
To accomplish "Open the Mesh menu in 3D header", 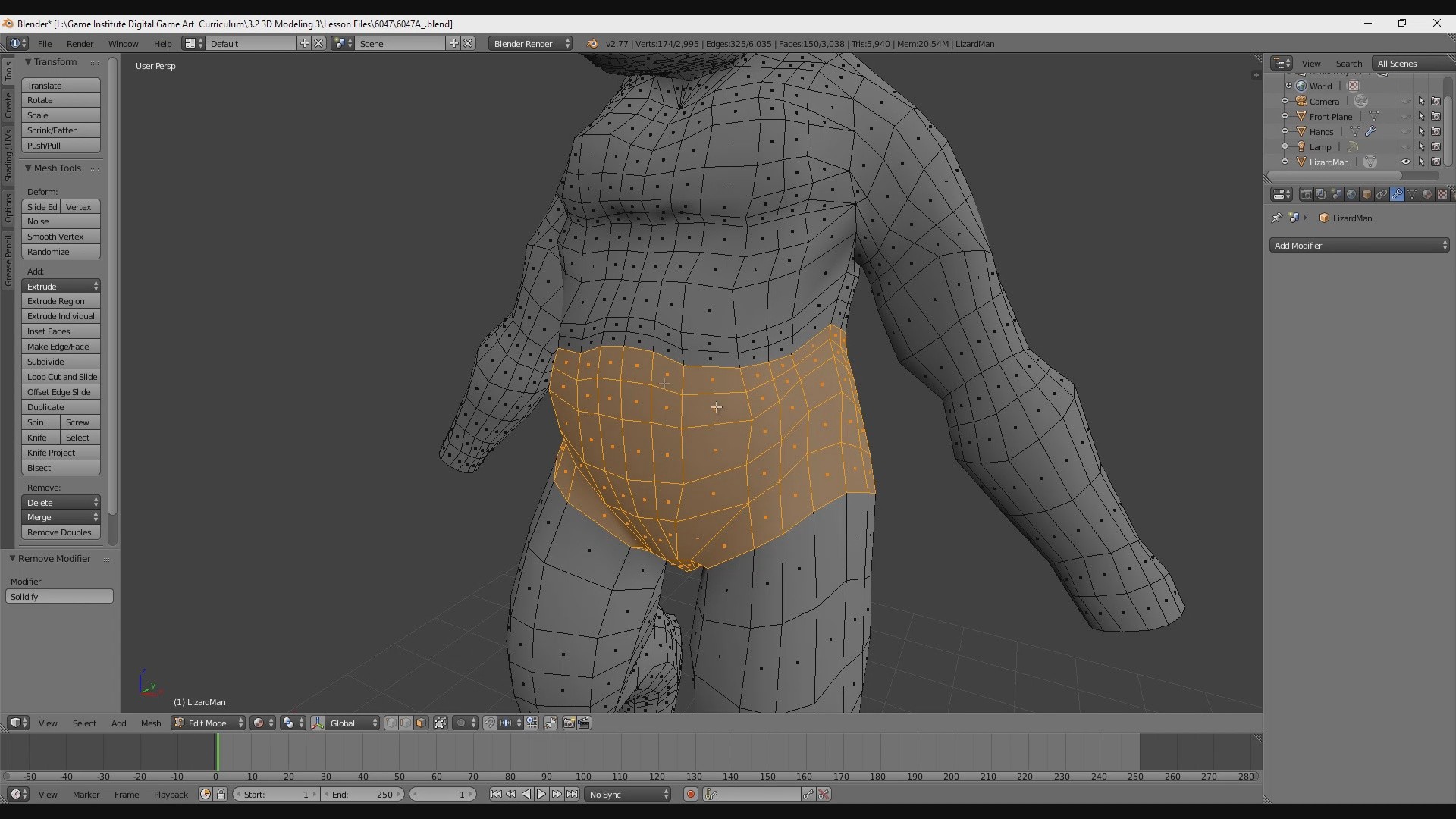I will tap(151, 723).
